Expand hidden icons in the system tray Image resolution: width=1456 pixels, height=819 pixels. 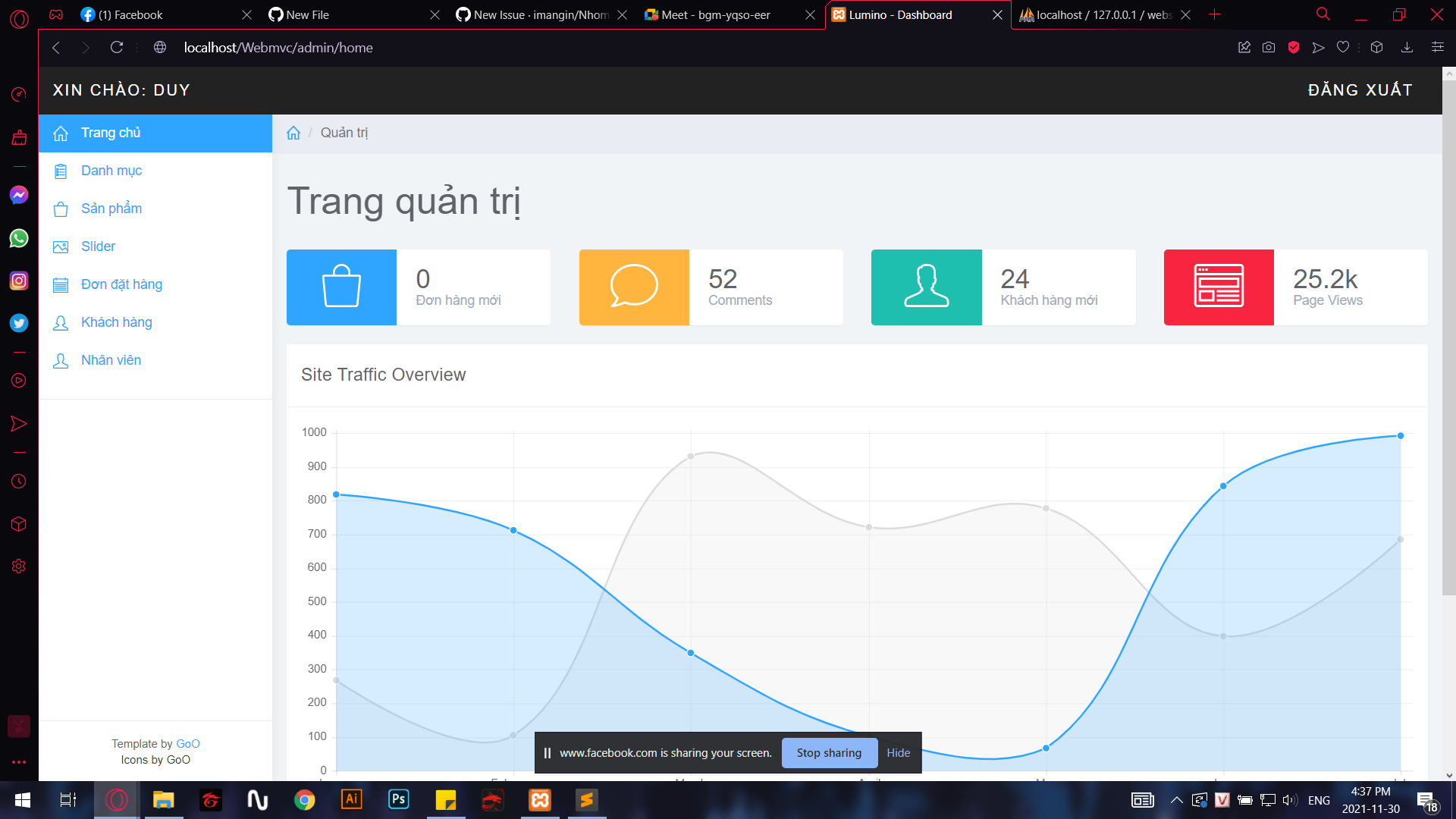(x=1176, y=799)
